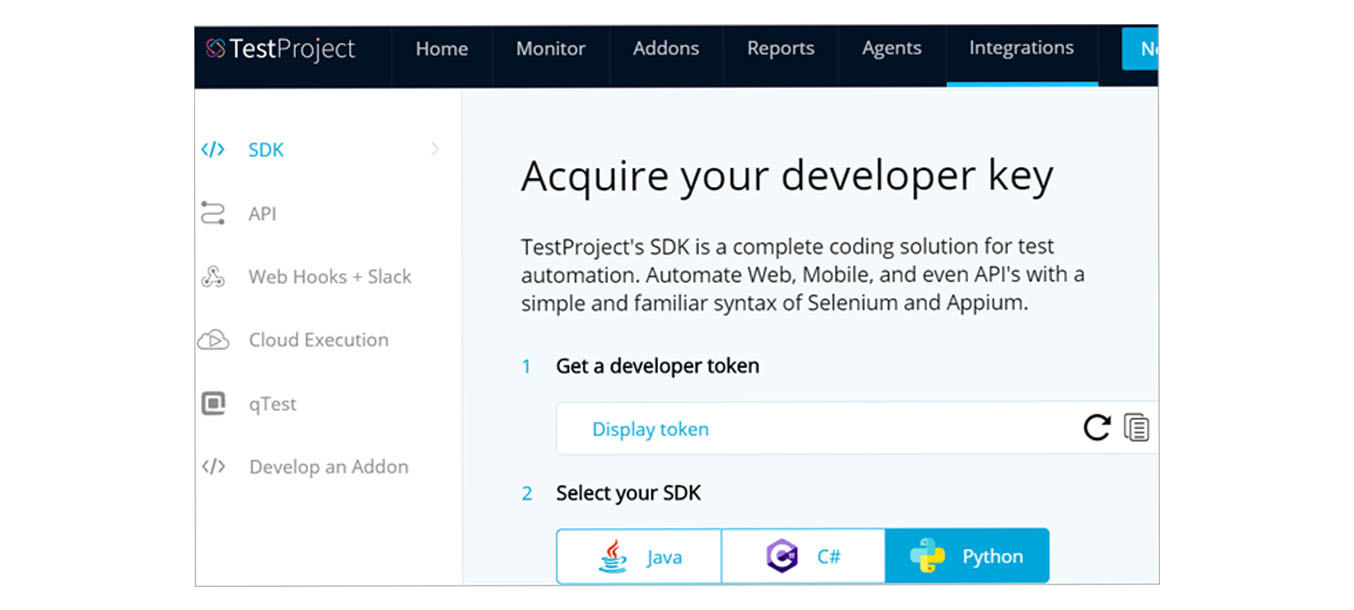The image size is (1354, 610).
Task: Open the qTest integration
Action: [x=272, y=405]
